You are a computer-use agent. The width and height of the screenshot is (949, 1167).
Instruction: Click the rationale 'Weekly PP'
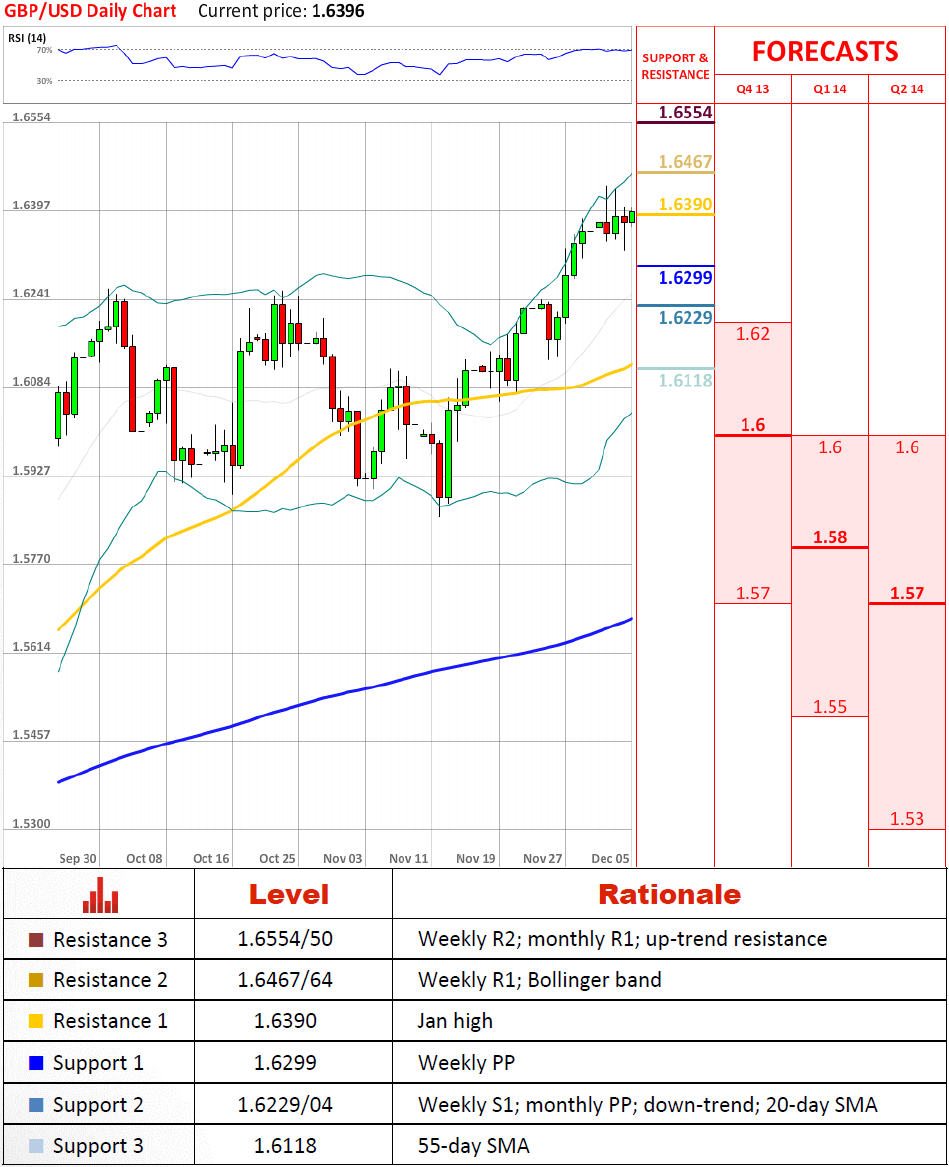coord(466,1063)
